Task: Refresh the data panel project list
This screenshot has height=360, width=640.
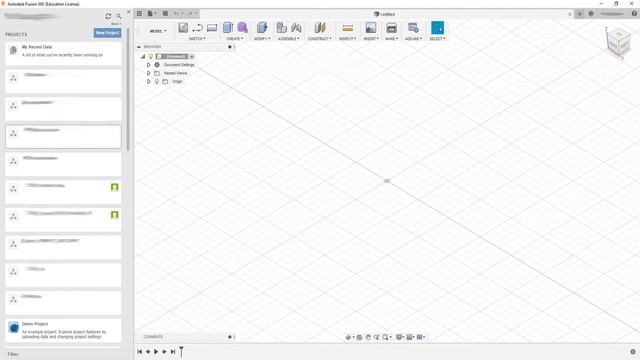Action: tap(108, 16)
